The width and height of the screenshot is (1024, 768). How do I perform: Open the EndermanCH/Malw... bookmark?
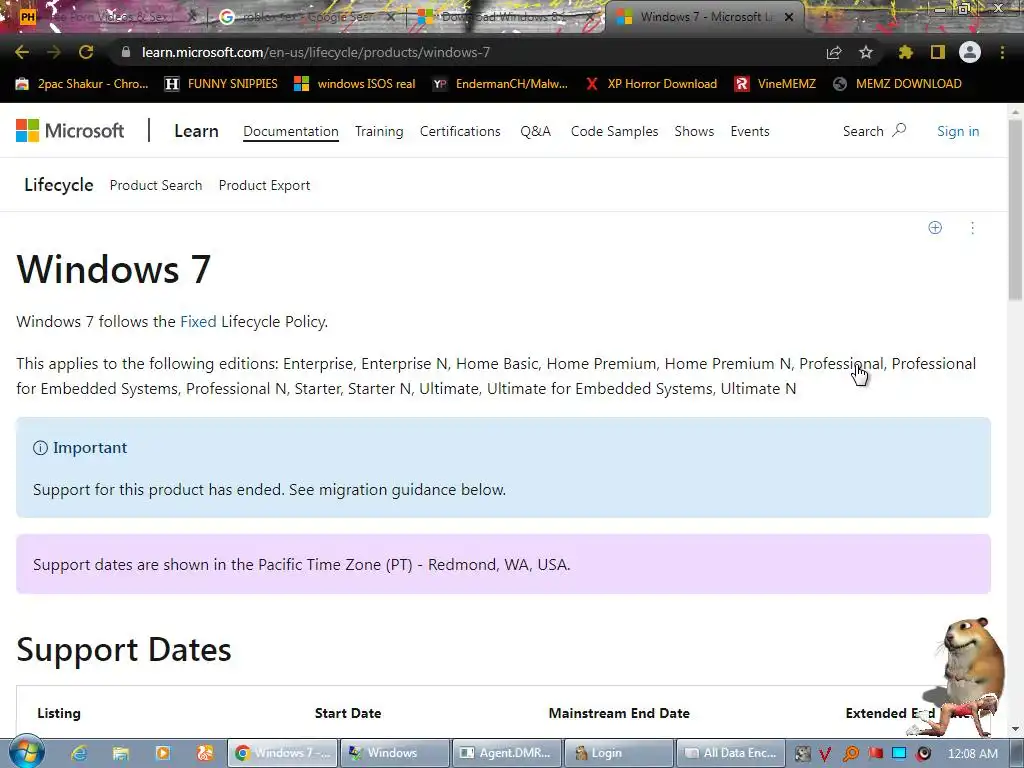click(500, 84)
